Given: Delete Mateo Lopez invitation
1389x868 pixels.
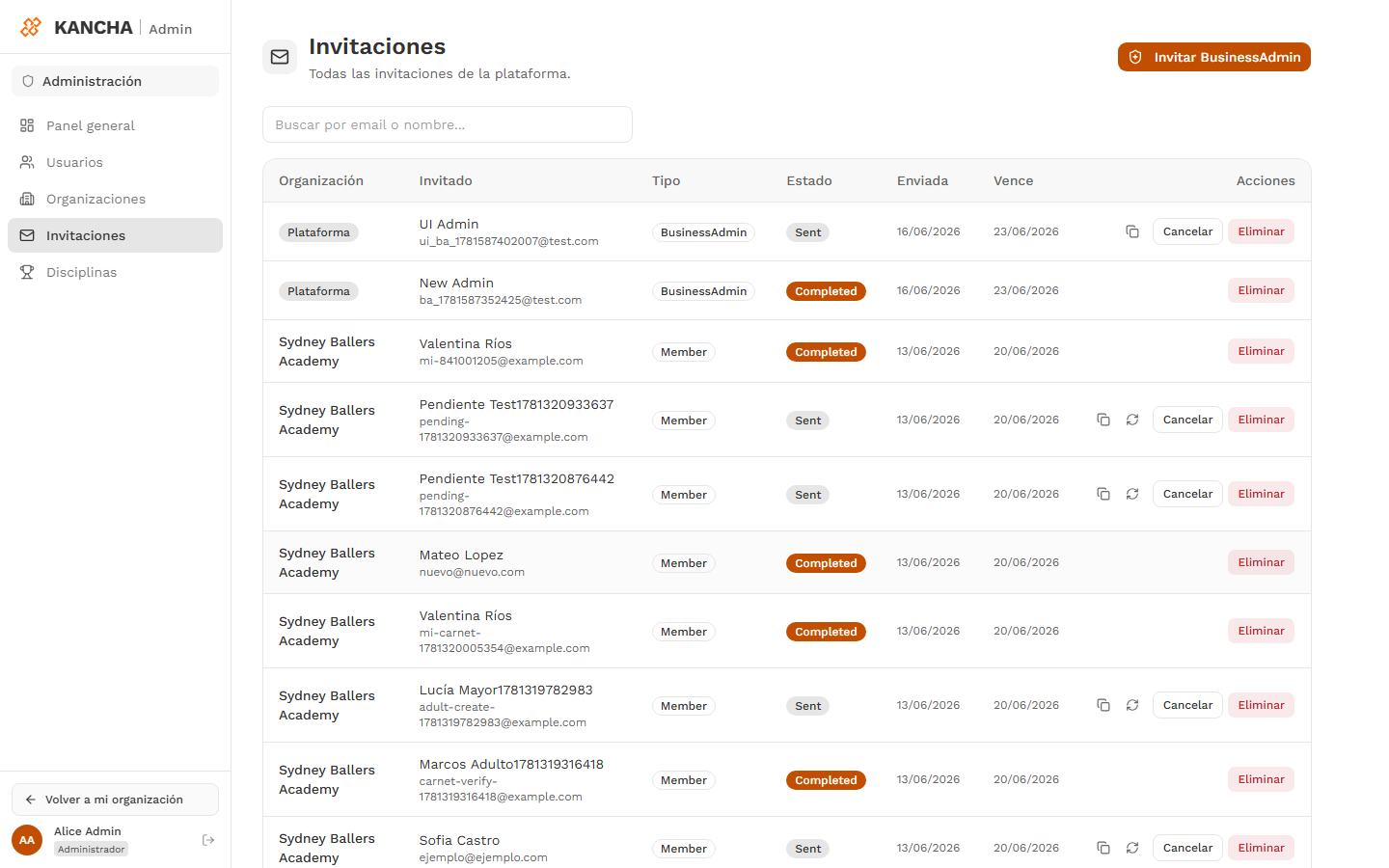Looking at the screenshot, I should [1261, 562].
